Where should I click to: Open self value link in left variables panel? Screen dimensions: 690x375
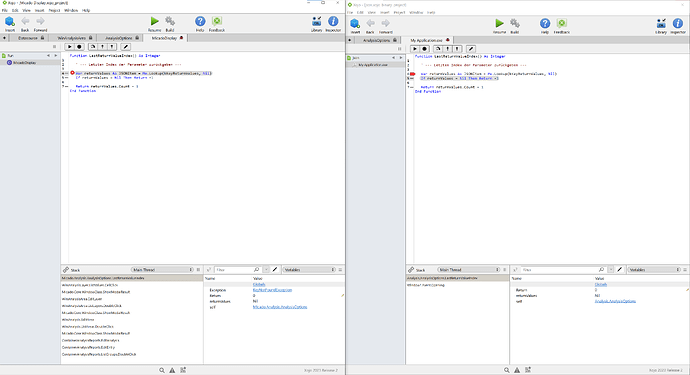(280, 307)
